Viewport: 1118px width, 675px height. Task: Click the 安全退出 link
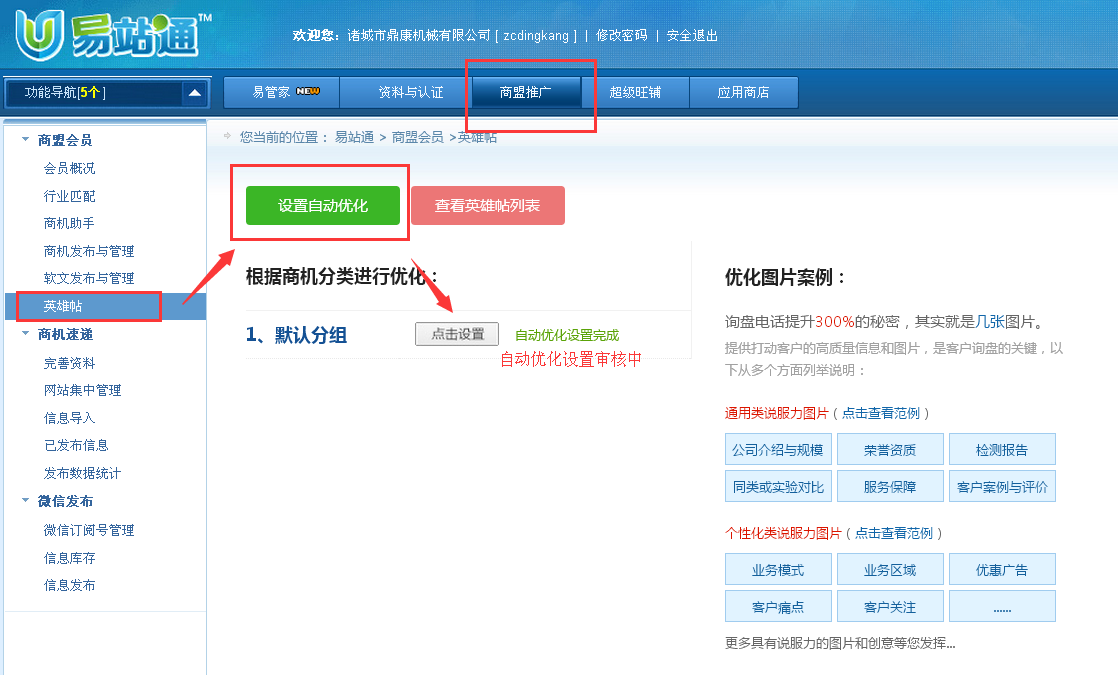click(x=692, y=35)
